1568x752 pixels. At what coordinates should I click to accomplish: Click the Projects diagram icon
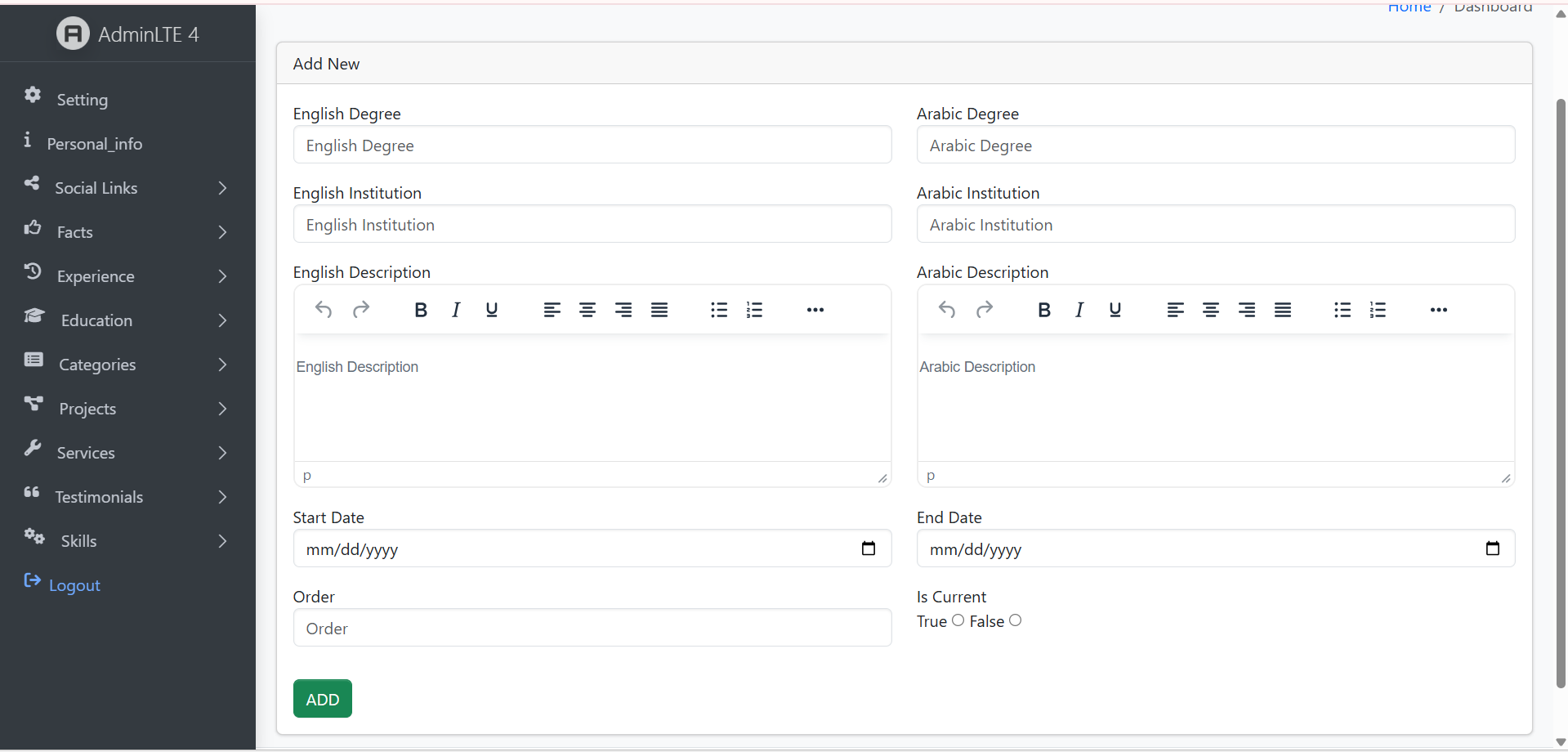click(34, 403)
